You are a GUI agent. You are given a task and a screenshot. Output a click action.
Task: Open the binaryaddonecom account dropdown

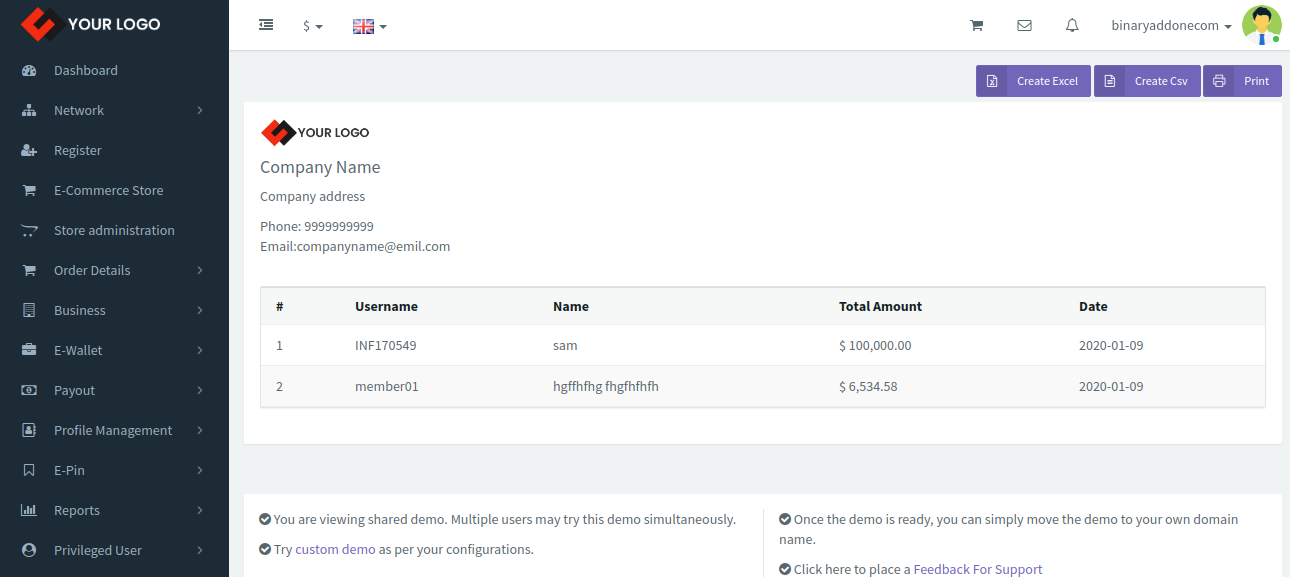coord(1171,26)
